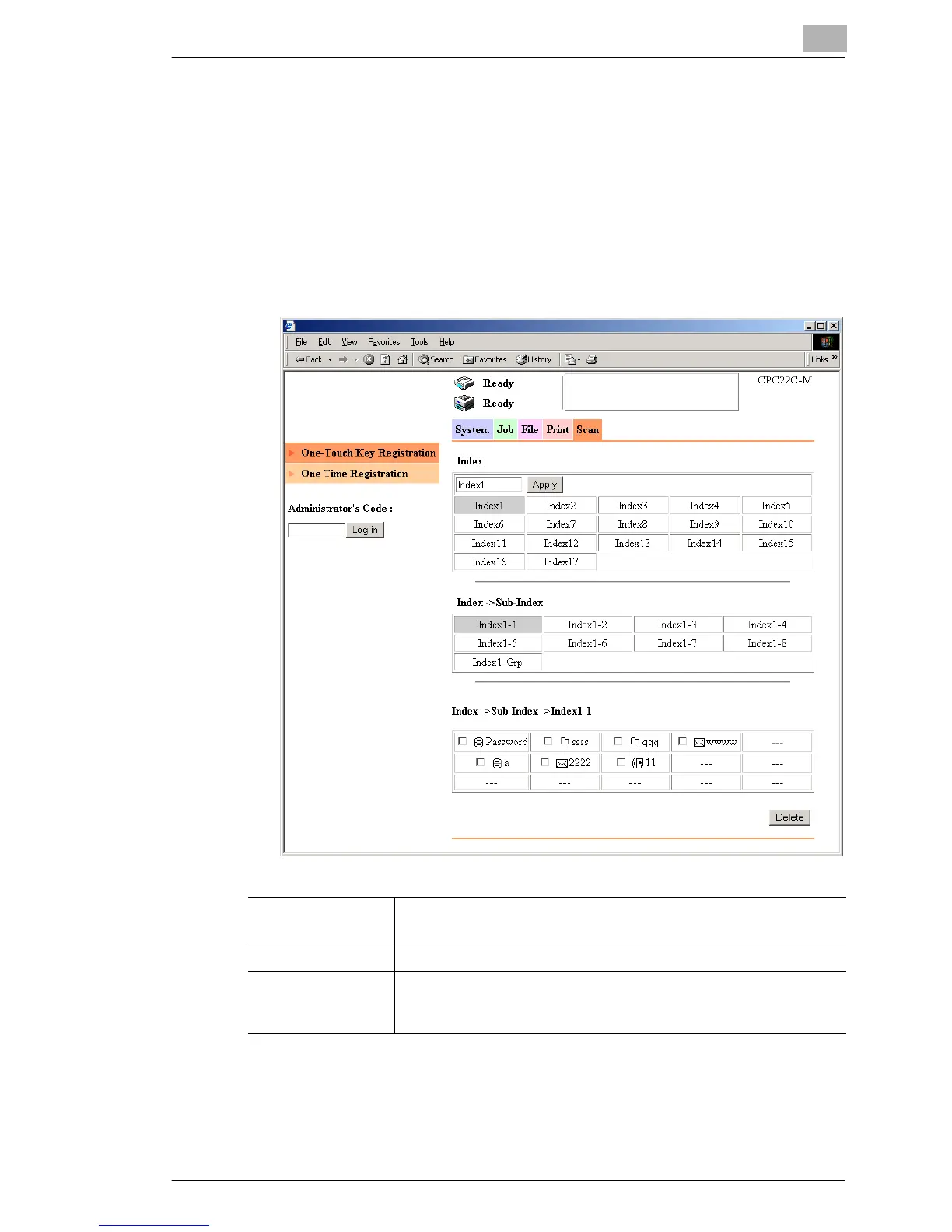Image resolution: width=952 pixels, height=1232 pixels.
Task: Click the Windows logo throbber icon
Action: click(x=826, y=341)
